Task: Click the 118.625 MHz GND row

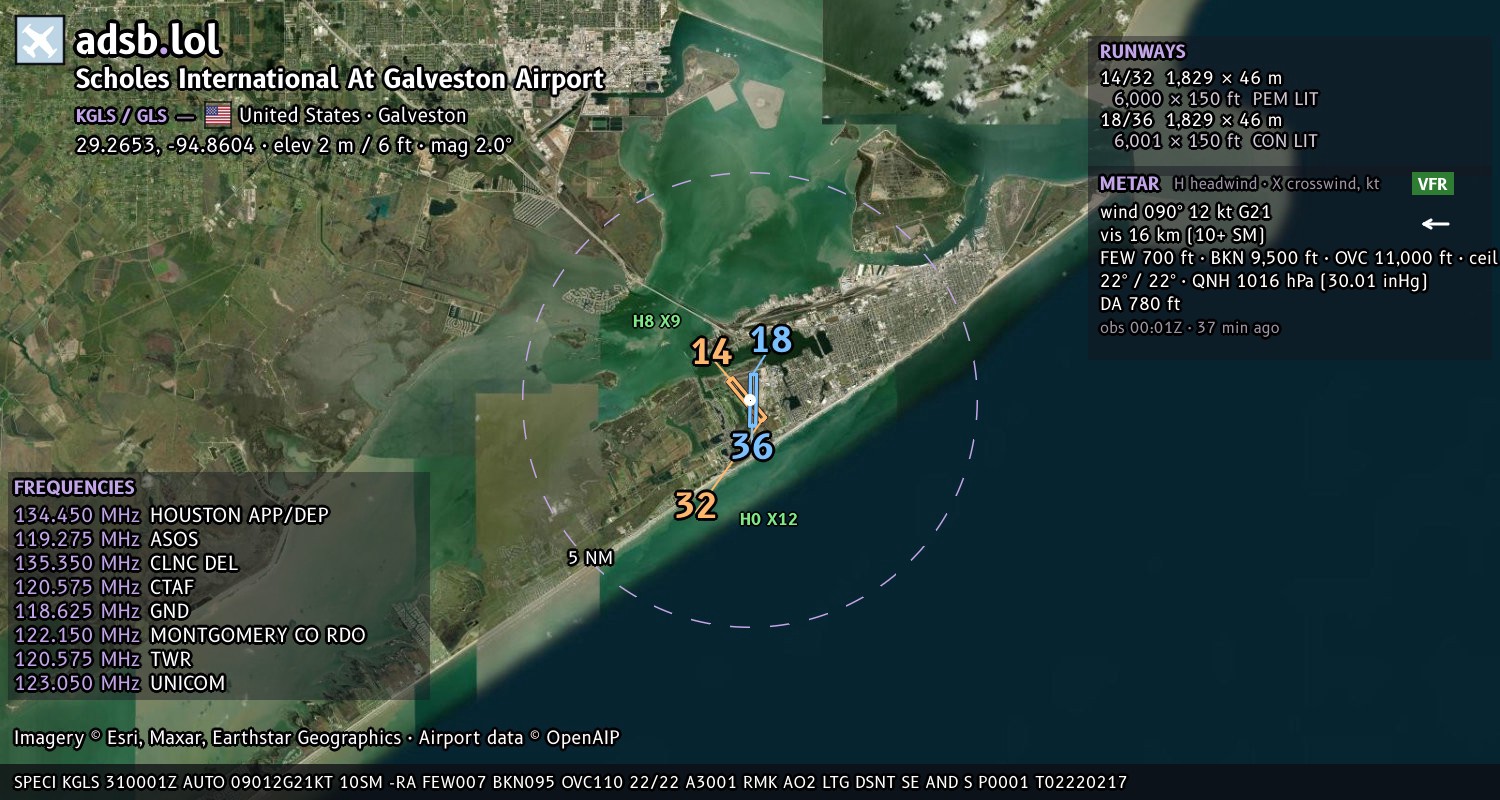Action: tap(101, 611)
